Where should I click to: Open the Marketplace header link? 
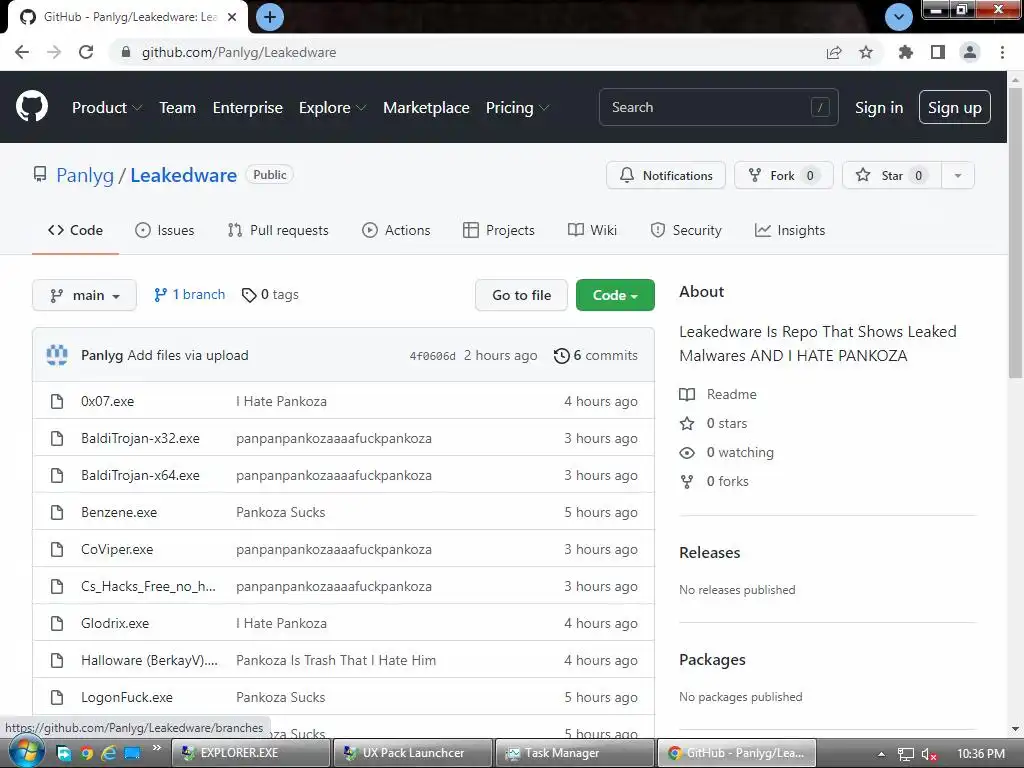(x=426, y=108)
